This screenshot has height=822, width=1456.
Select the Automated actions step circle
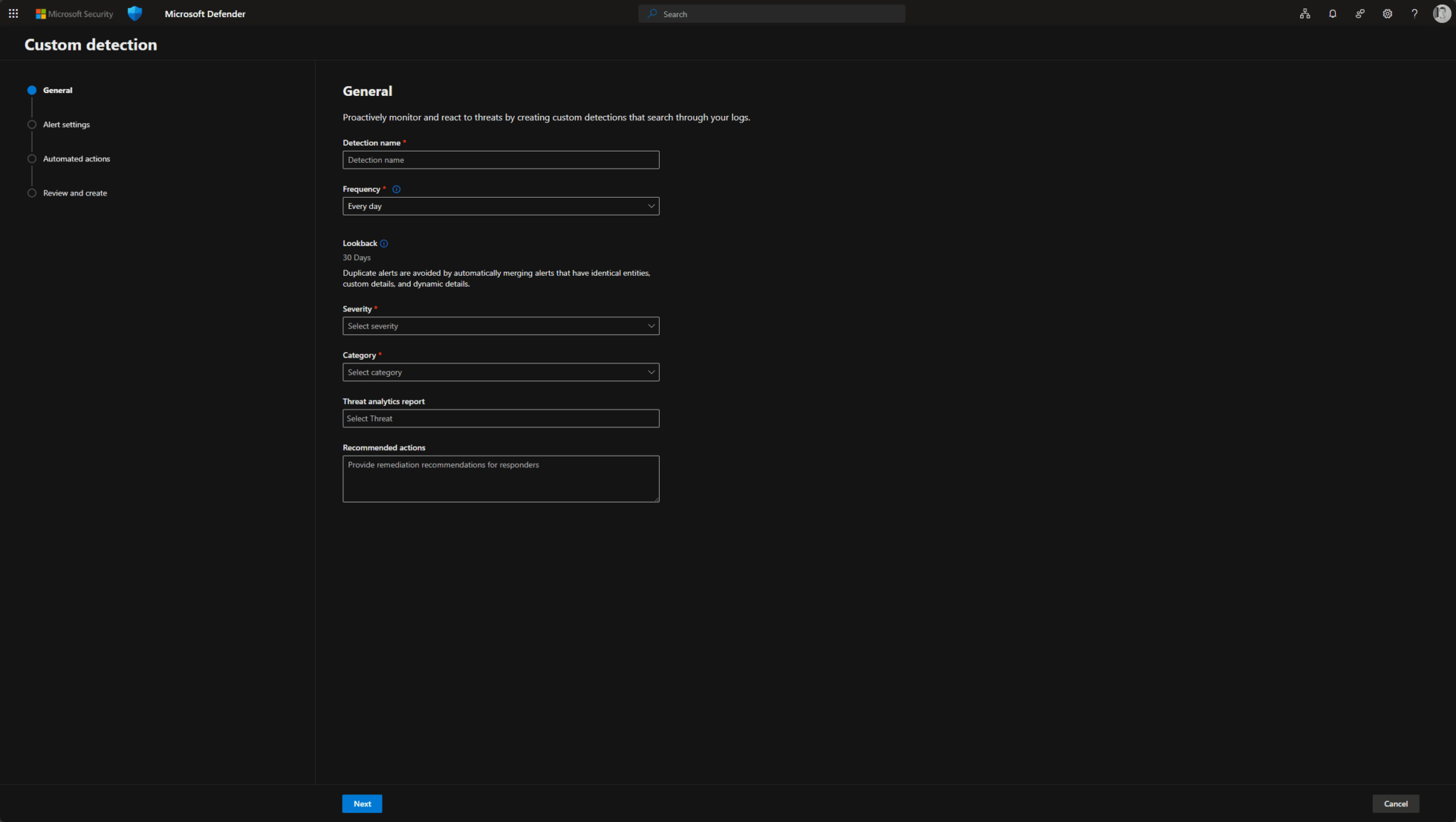tap(32, 159)
